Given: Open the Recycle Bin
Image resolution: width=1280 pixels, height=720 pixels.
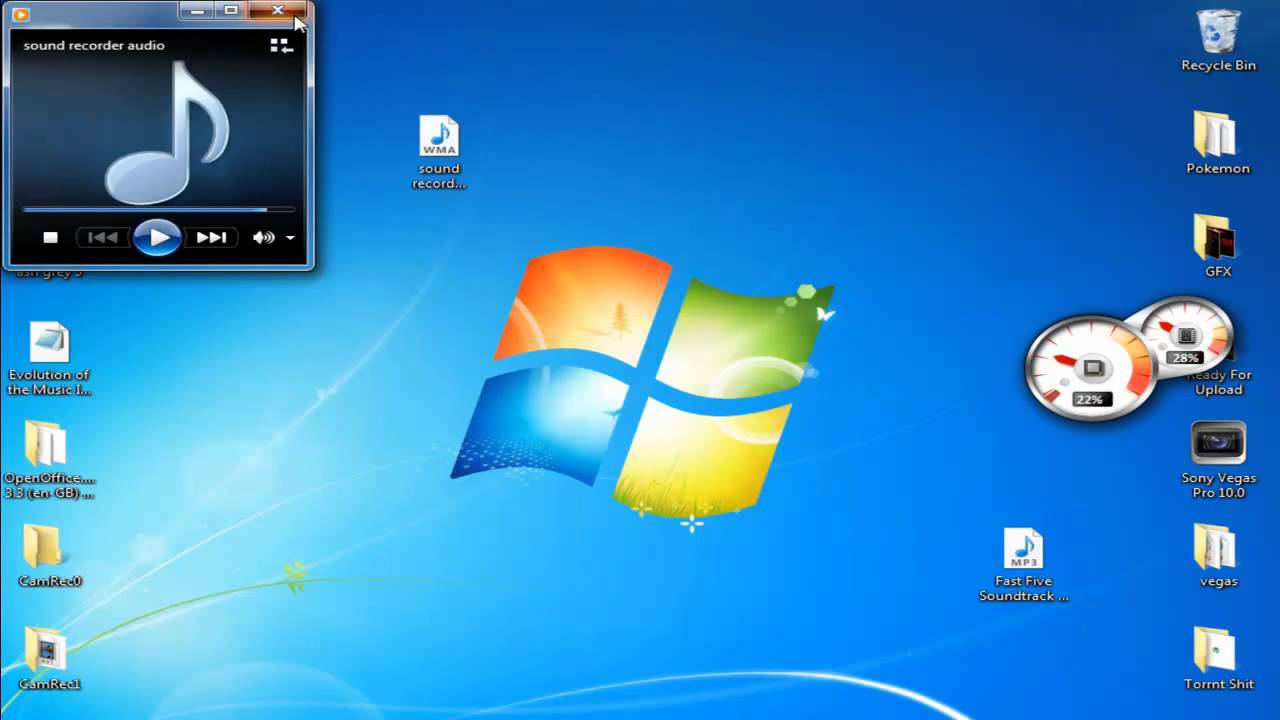Looking at the screenshot, I should tap(1218, 40).
